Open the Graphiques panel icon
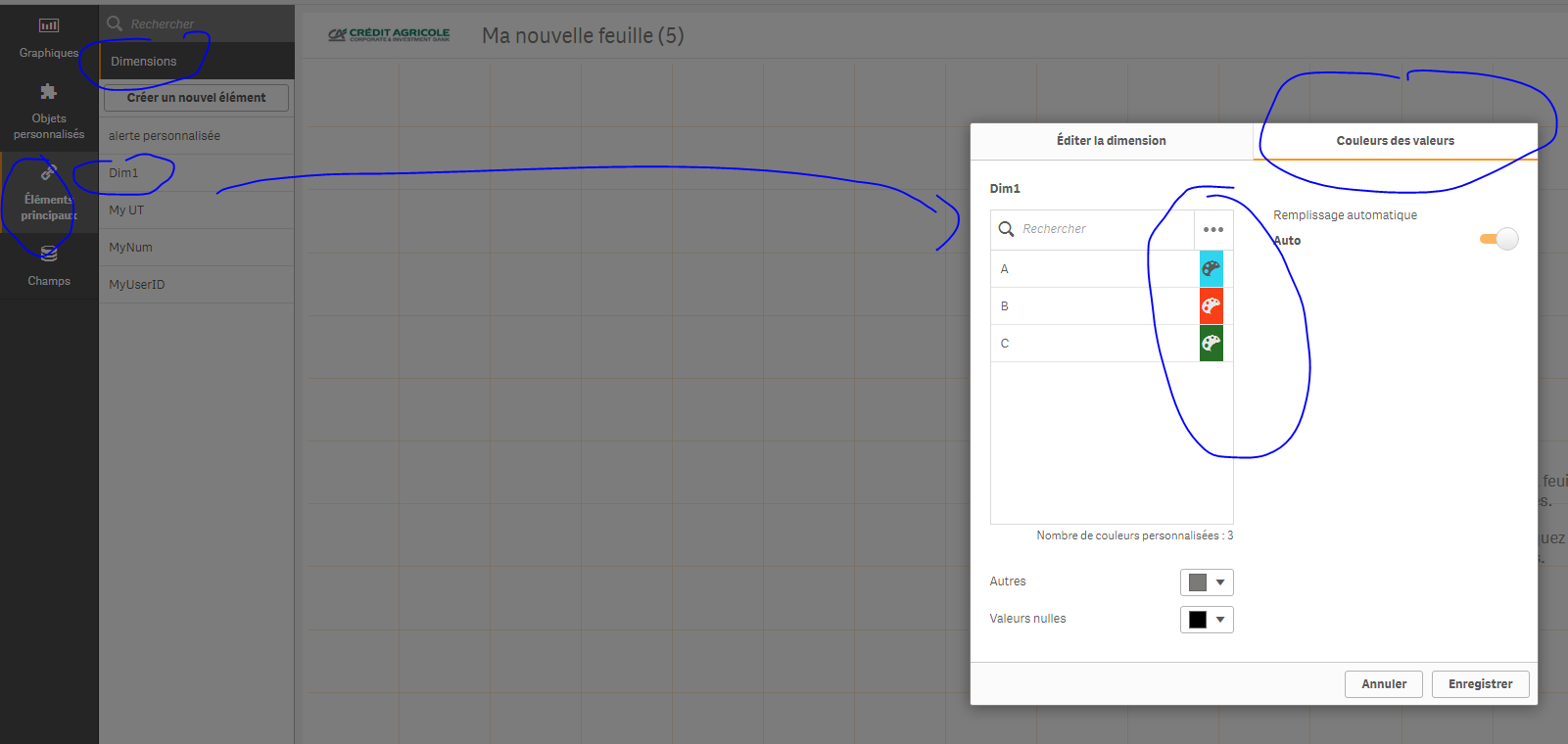This screenshot has height=744, width=1568. (49, 25)
